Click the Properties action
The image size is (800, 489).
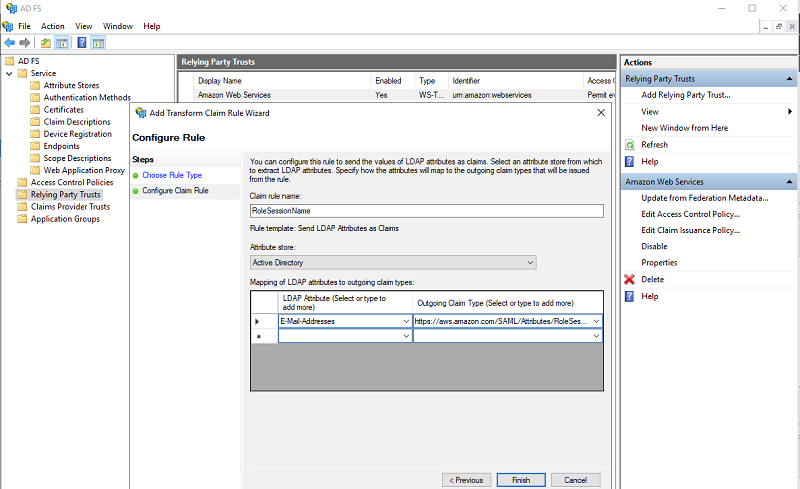coord(659,263)
